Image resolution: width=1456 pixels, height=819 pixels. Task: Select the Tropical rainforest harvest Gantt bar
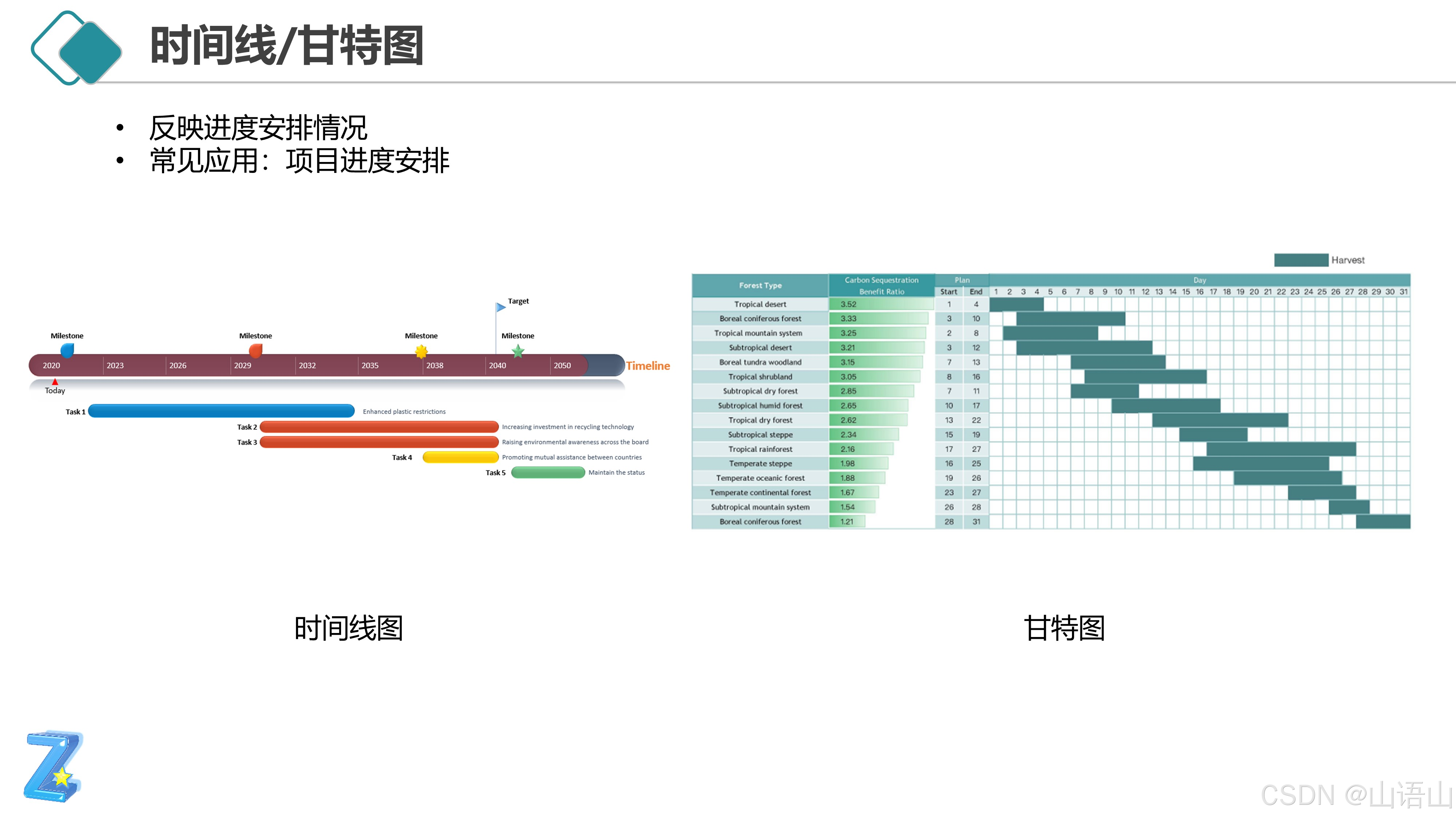[x=1281, y=449]
